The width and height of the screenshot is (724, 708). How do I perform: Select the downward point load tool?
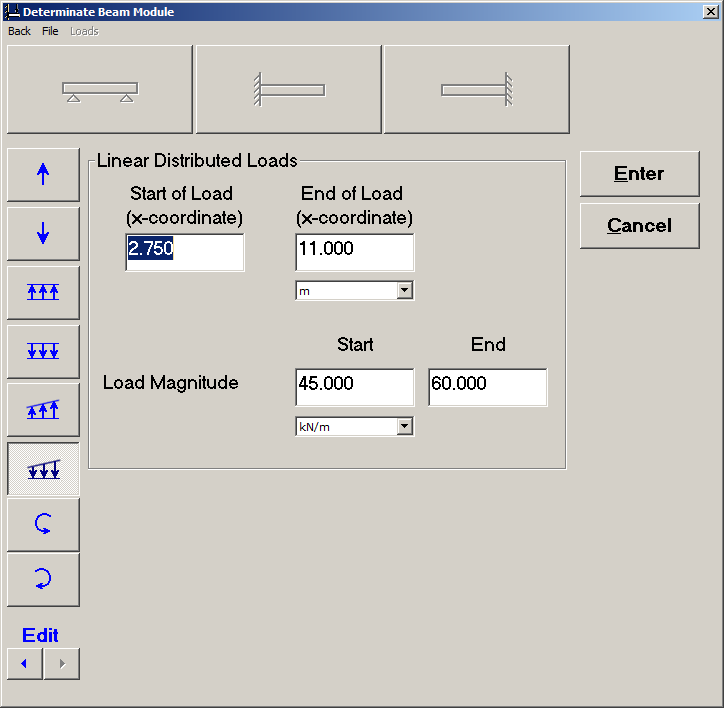coord(43,234)
